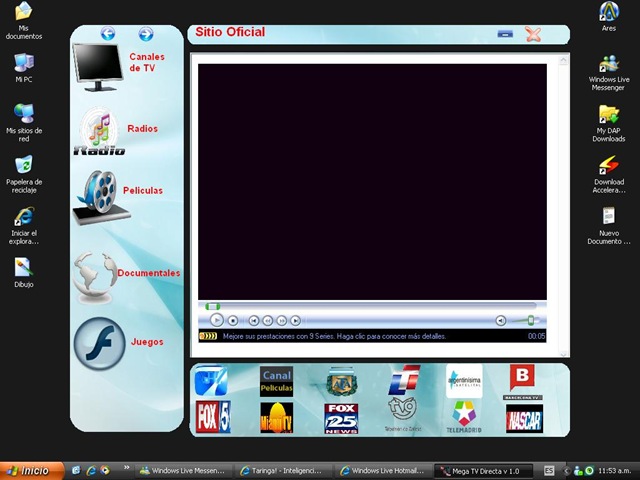Select the Barcelona TV channel
This screenshot has height=480, width=640.
tap(522, 382)
